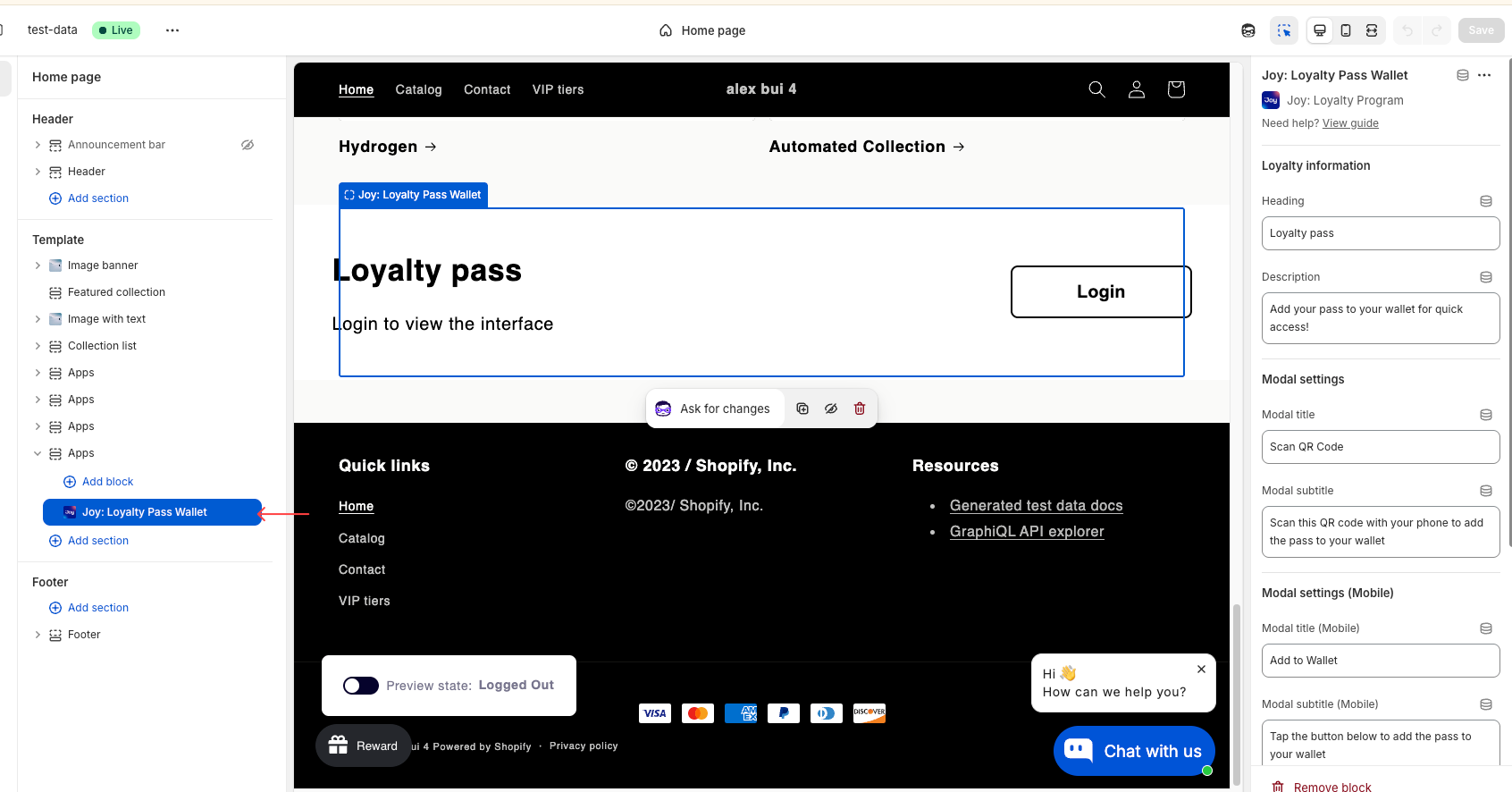Viewport: 1512px width, 792px height.
Task: Click the desktop view icon in top bar
Action: tap(1319, 30)
